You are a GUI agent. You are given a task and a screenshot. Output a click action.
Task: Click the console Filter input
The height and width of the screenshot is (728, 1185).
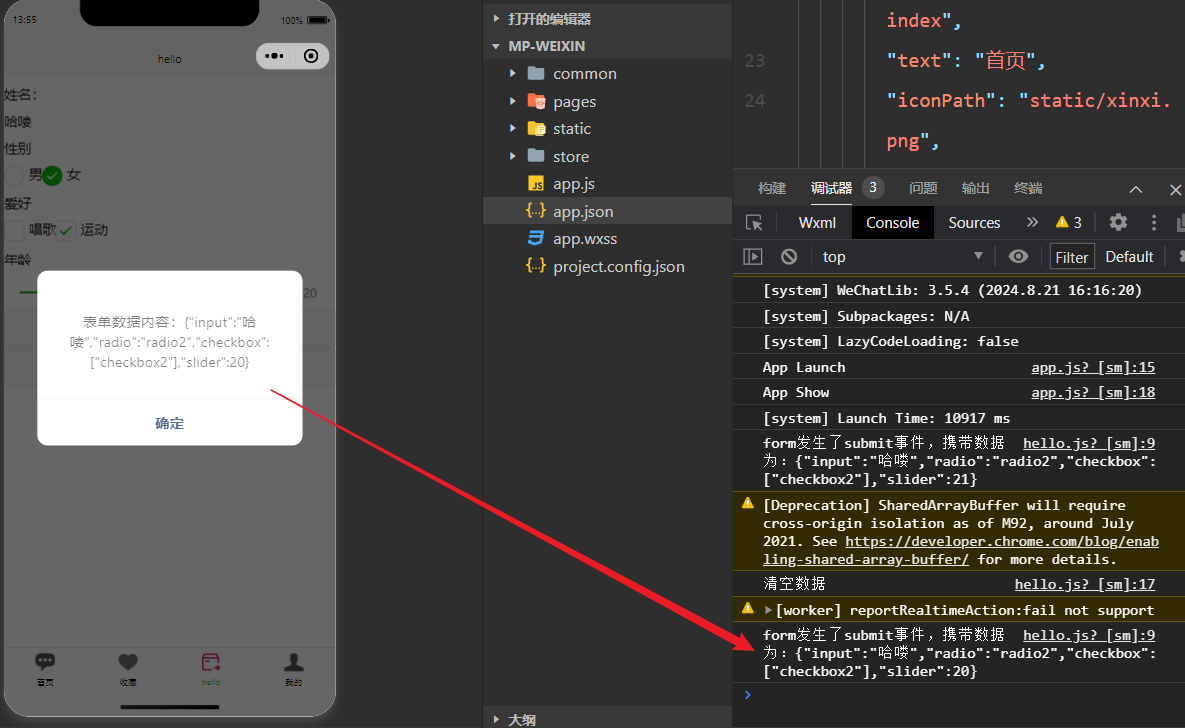pyautogui.click(x=1072, y=257)
